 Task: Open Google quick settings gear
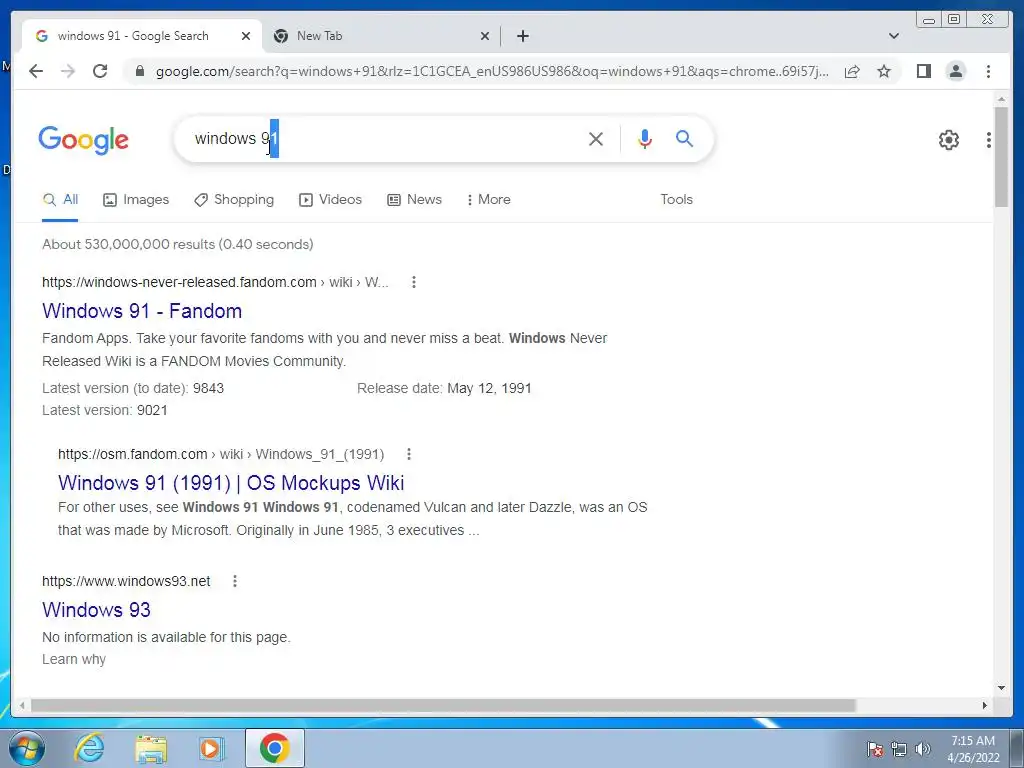click(948, 139)
